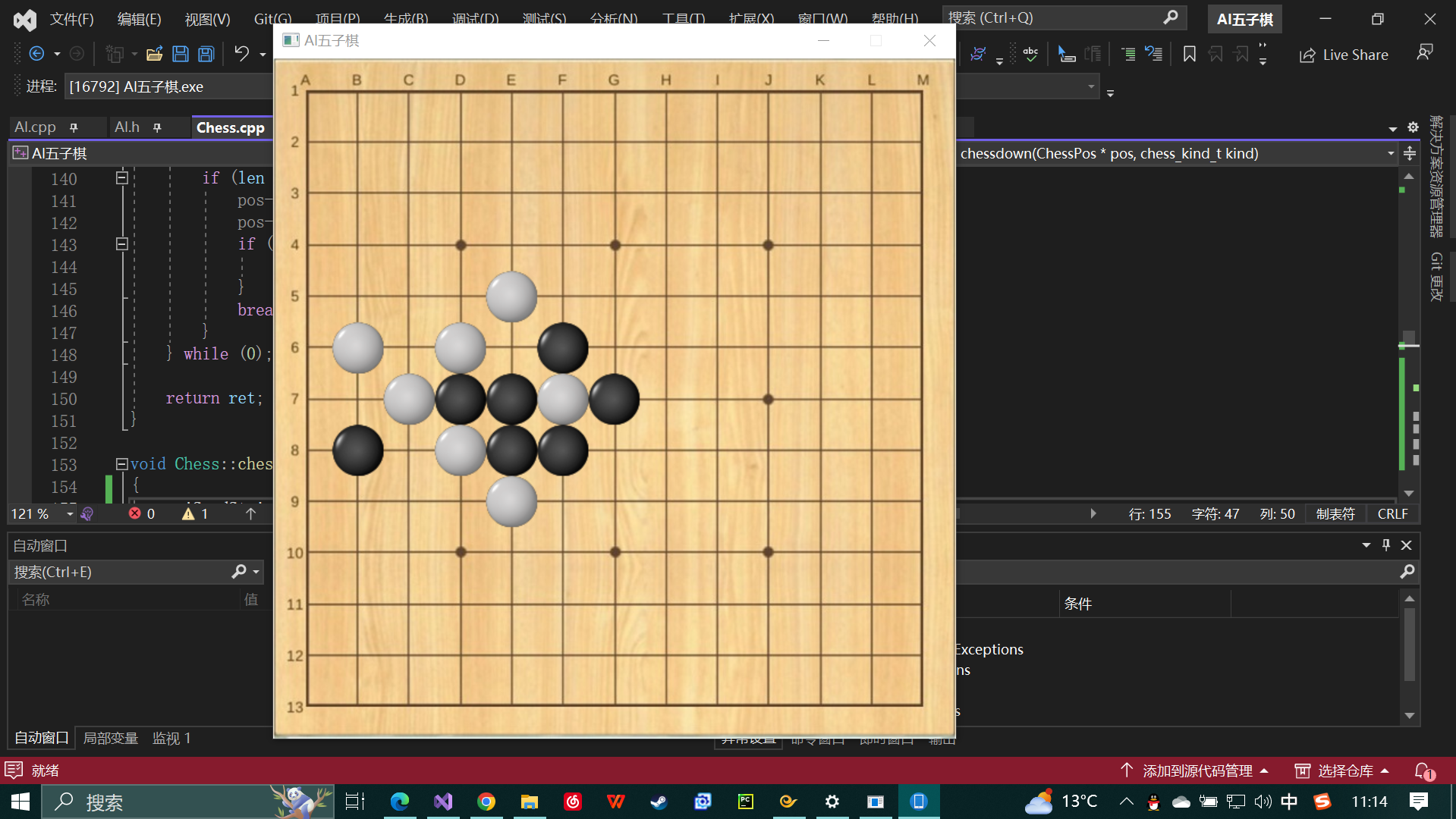Open the 调试(D) menu

click(x=475, y=18)
